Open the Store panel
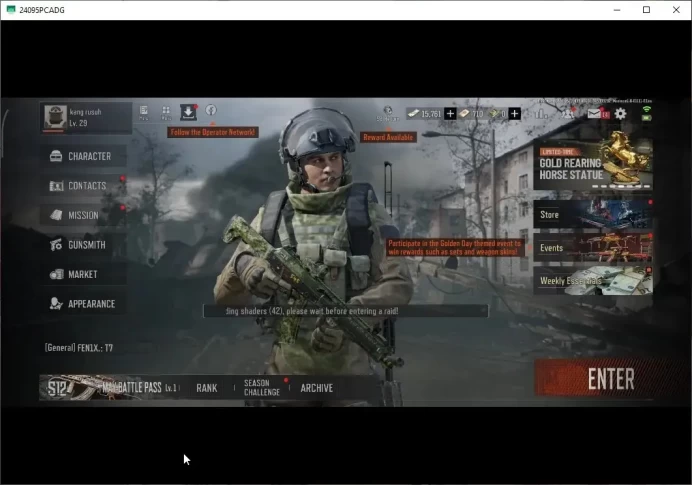Viewport: 692px width, 485px height. [x=593, y=214]
